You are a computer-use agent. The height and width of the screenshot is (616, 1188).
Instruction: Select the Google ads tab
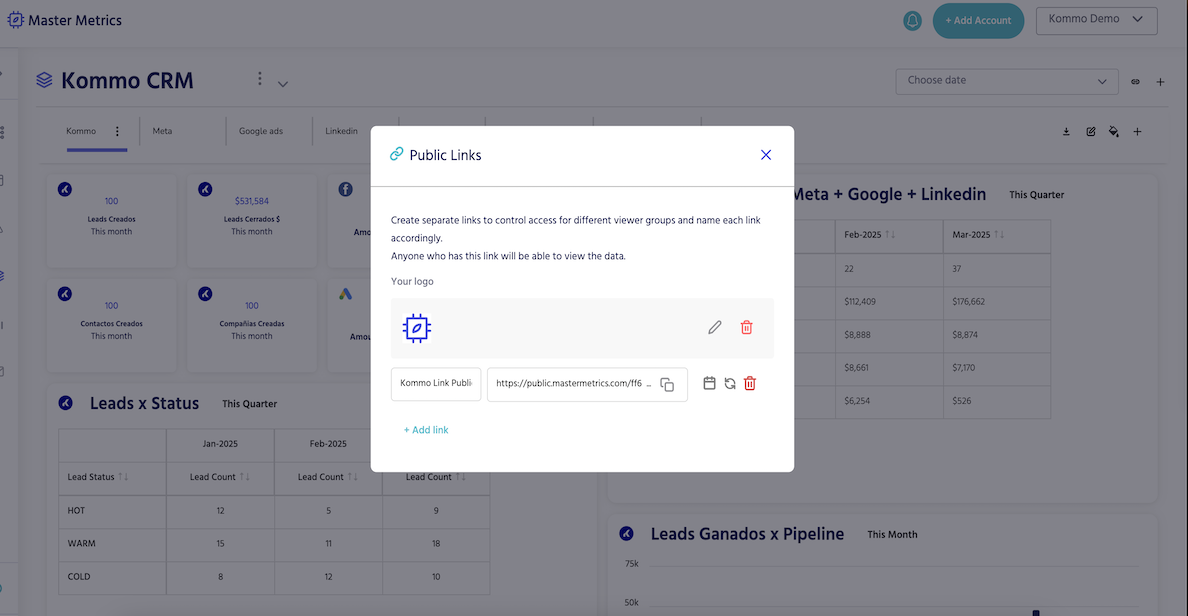click(x=260, y=131)
